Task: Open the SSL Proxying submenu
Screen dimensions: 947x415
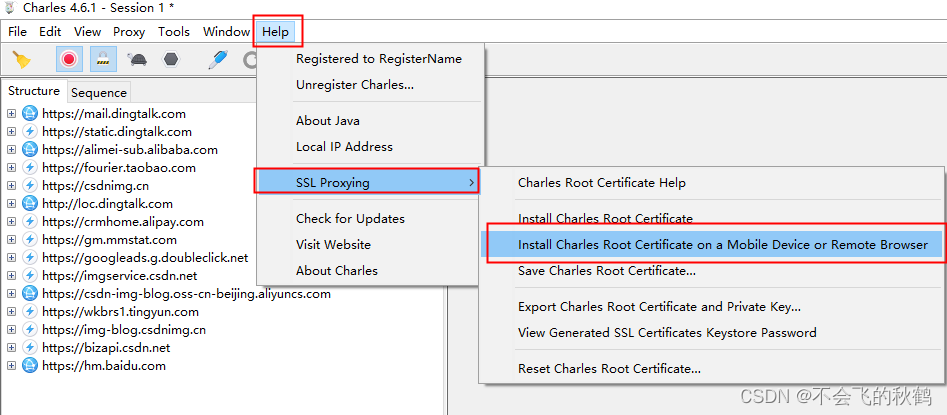Action: [x=367, y=182]
